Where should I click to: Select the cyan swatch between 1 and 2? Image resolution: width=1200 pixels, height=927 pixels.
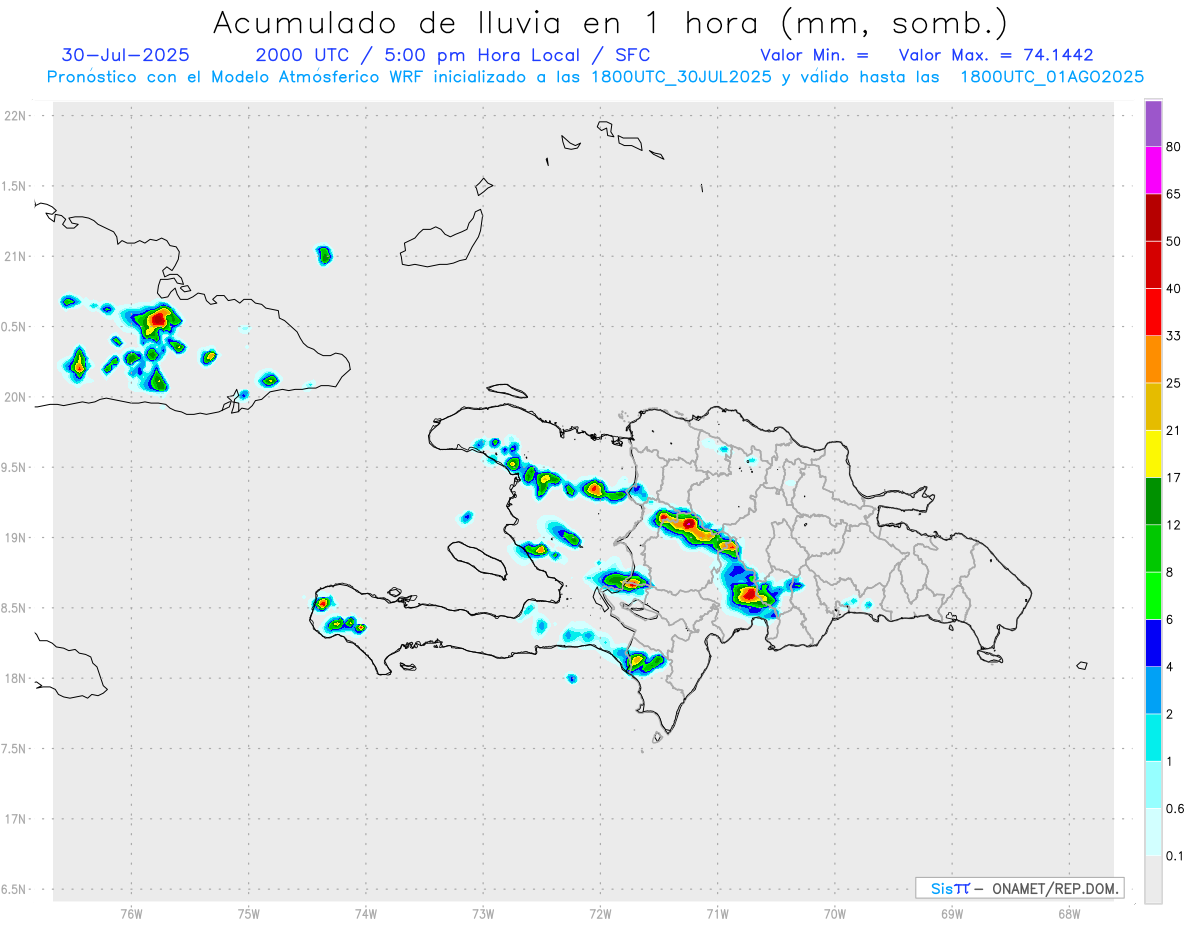[x=1153, y=738]
